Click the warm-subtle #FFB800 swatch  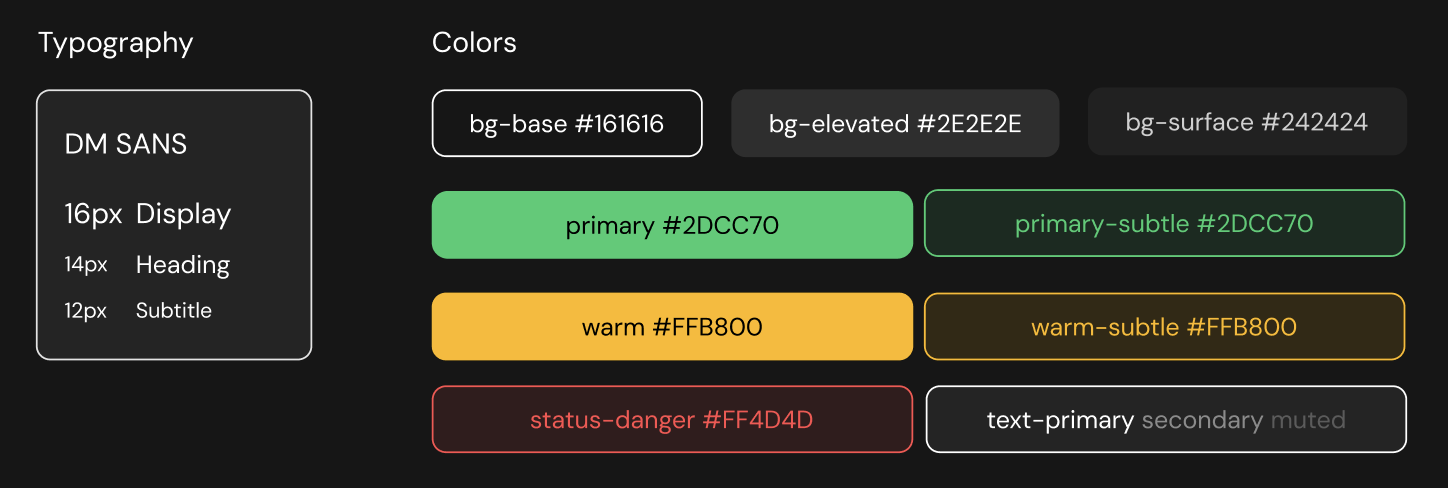[x=1164, y=327]
